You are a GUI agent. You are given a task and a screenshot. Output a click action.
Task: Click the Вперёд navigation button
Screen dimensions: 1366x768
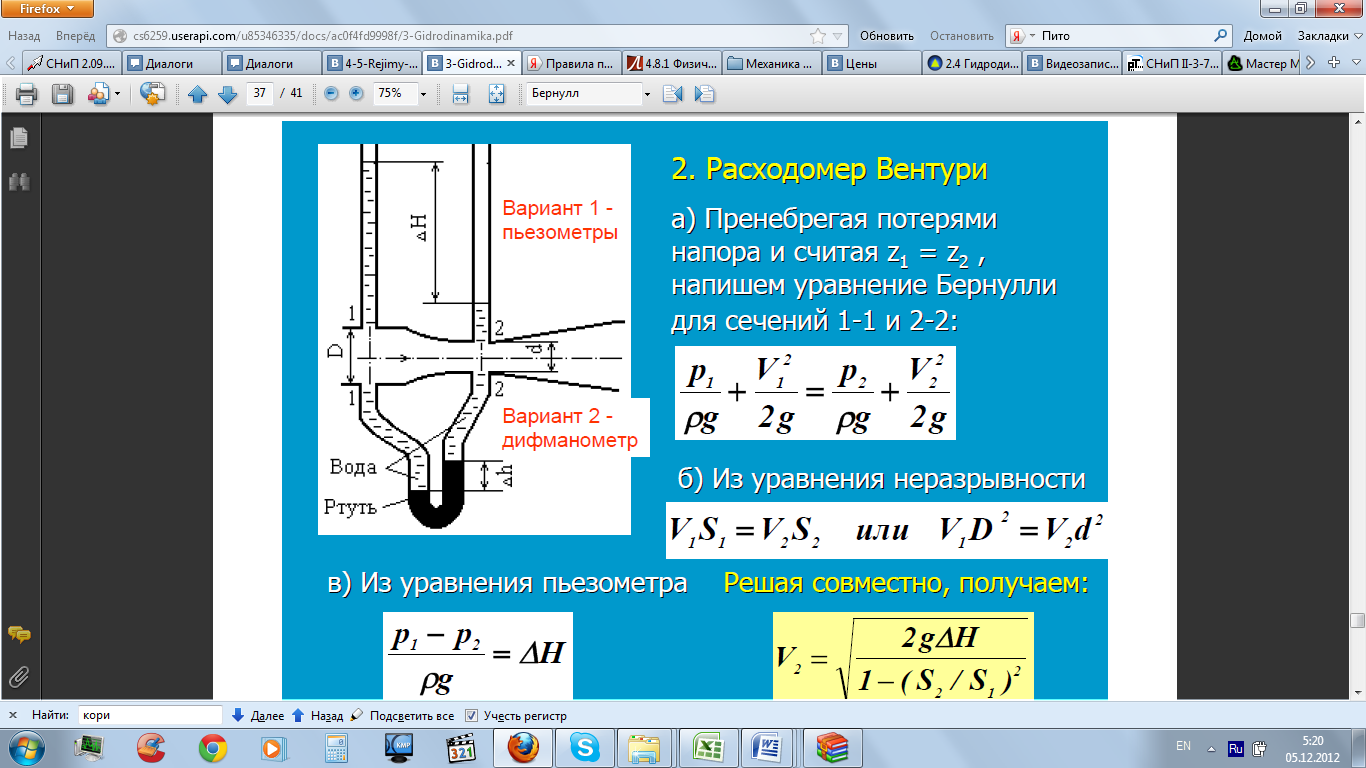coord(76,35)
